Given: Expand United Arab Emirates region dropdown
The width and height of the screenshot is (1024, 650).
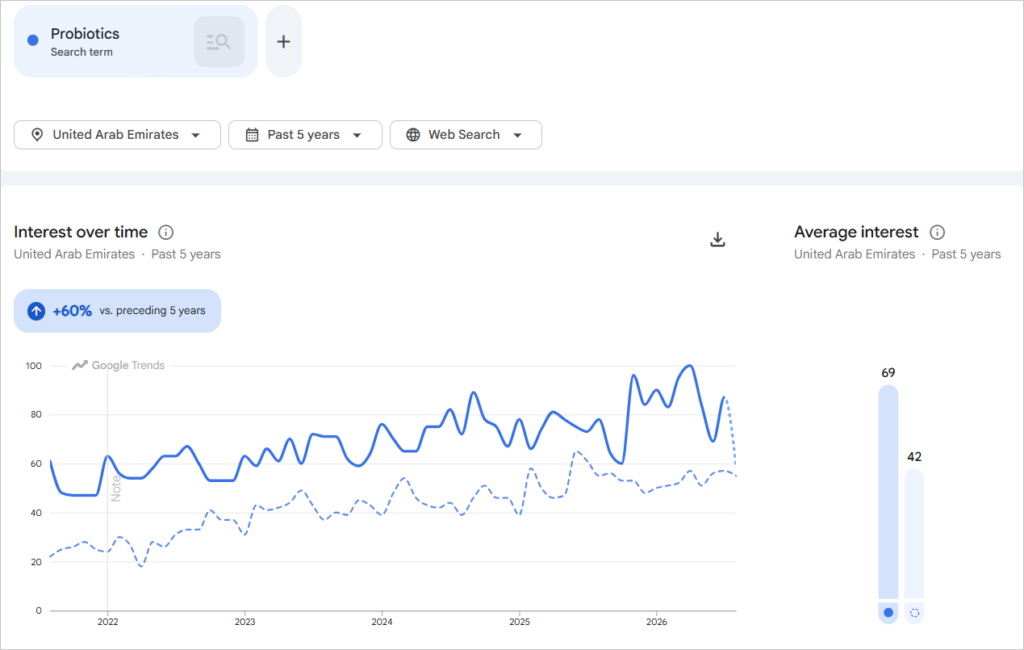Looking at the screenshot, I should [x=118, y=135].
